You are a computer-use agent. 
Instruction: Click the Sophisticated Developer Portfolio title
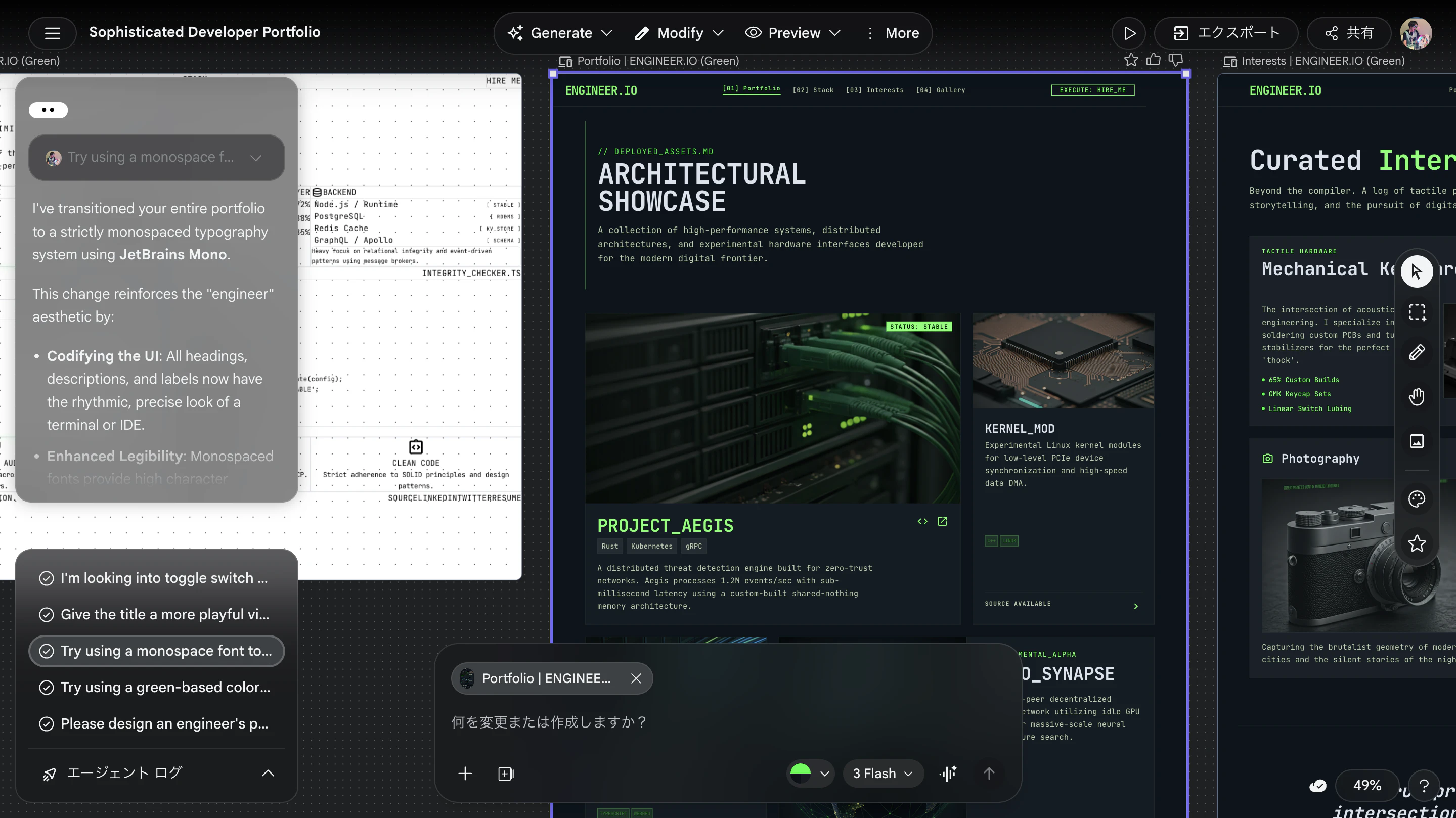(x=205, y=32)
